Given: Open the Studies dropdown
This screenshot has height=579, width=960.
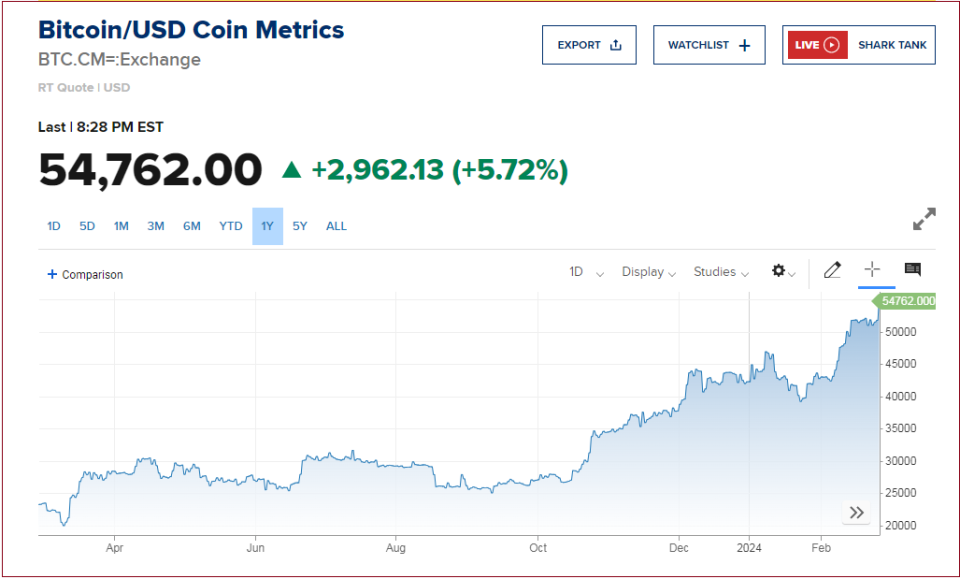Looking at the screenshot, I should (x=721, y=272).
